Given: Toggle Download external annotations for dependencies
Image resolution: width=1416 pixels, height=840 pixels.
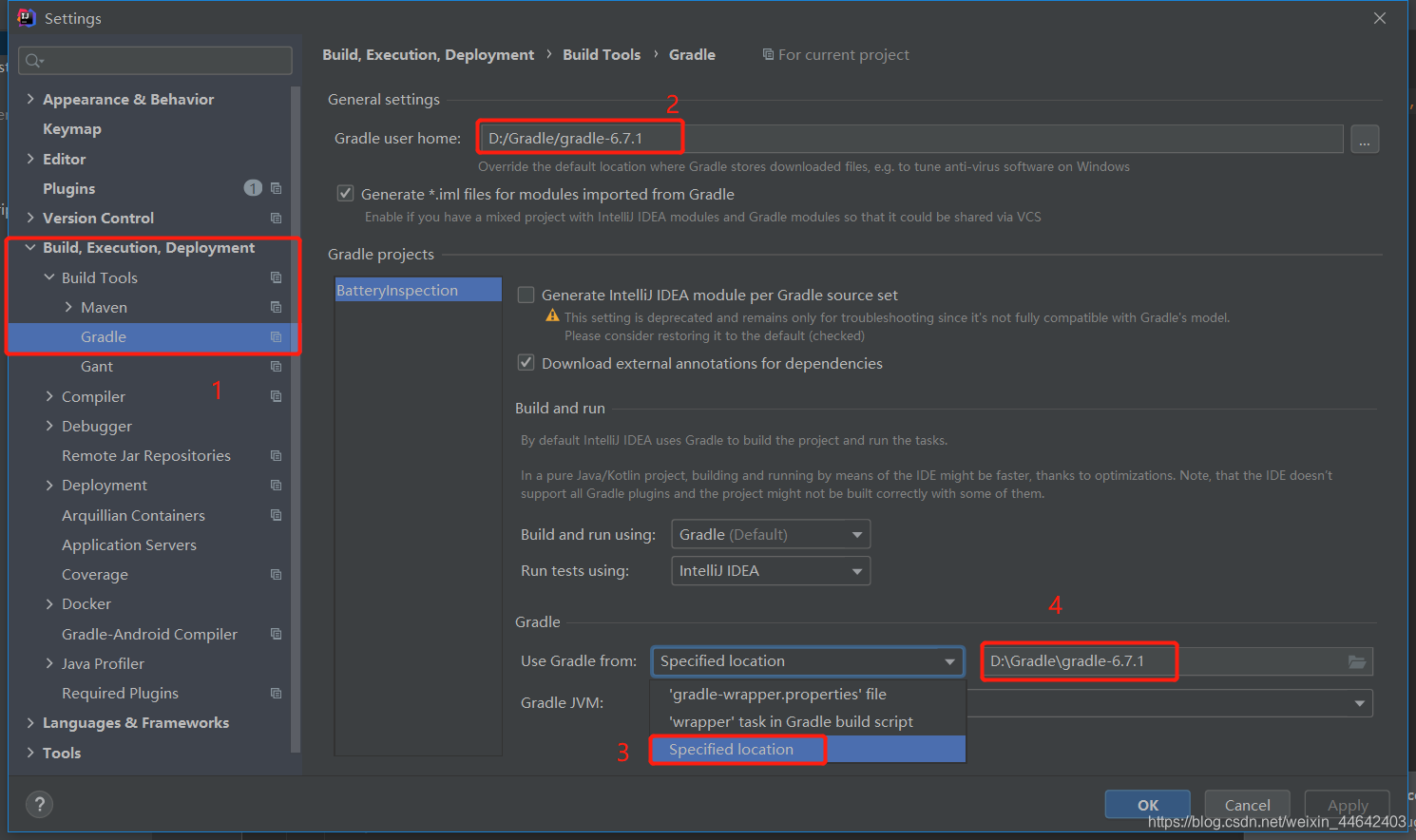Looking at the screenshot, I should (x=526, y=362).
